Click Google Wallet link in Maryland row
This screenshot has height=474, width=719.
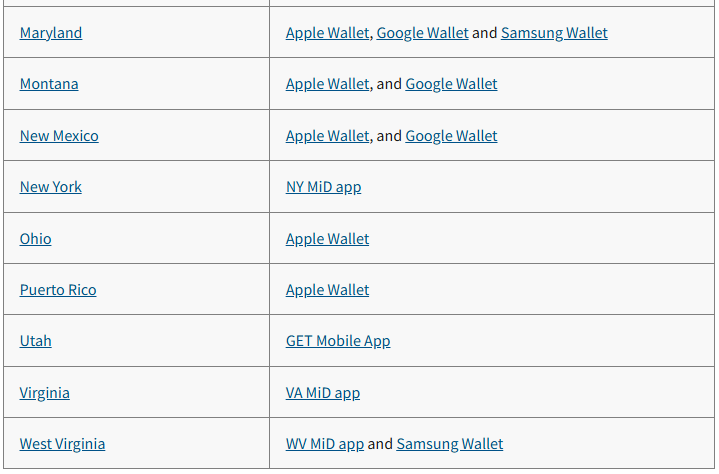[422, 33]
